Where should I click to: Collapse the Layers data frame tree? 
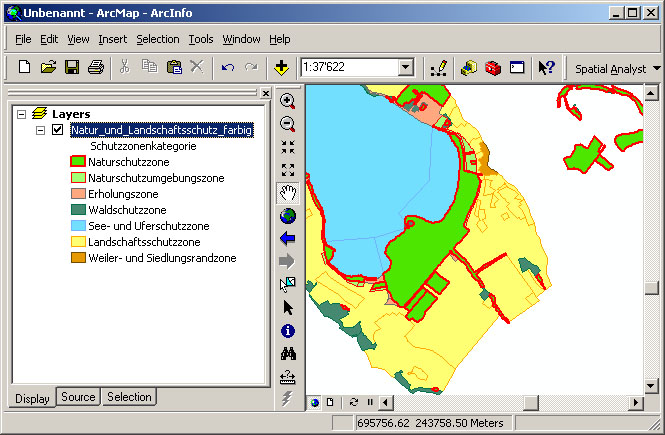pyautogui.click(x=22, y=114)
